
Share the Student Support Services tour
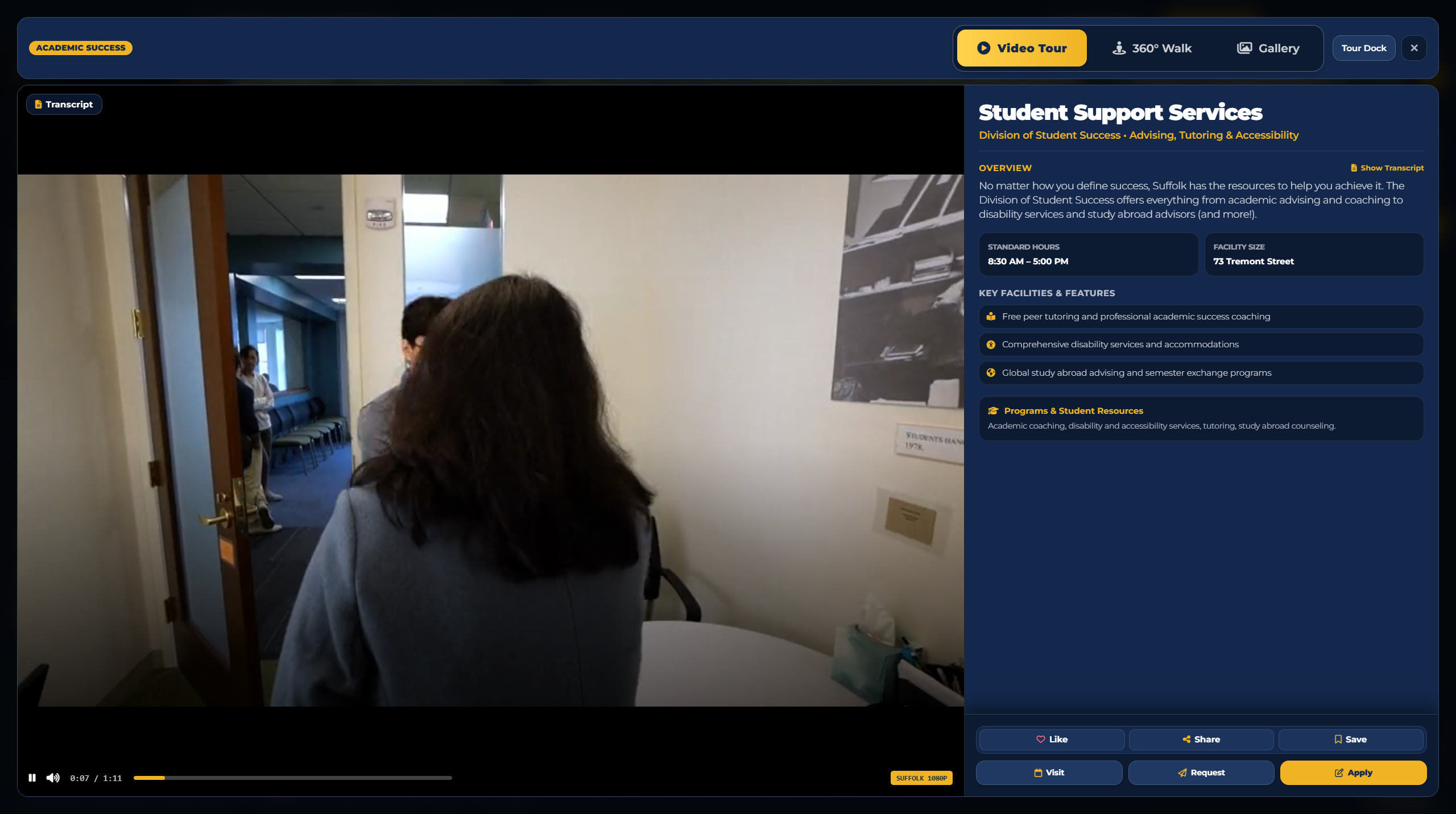pyautogui.click(x=1201, y=739)
